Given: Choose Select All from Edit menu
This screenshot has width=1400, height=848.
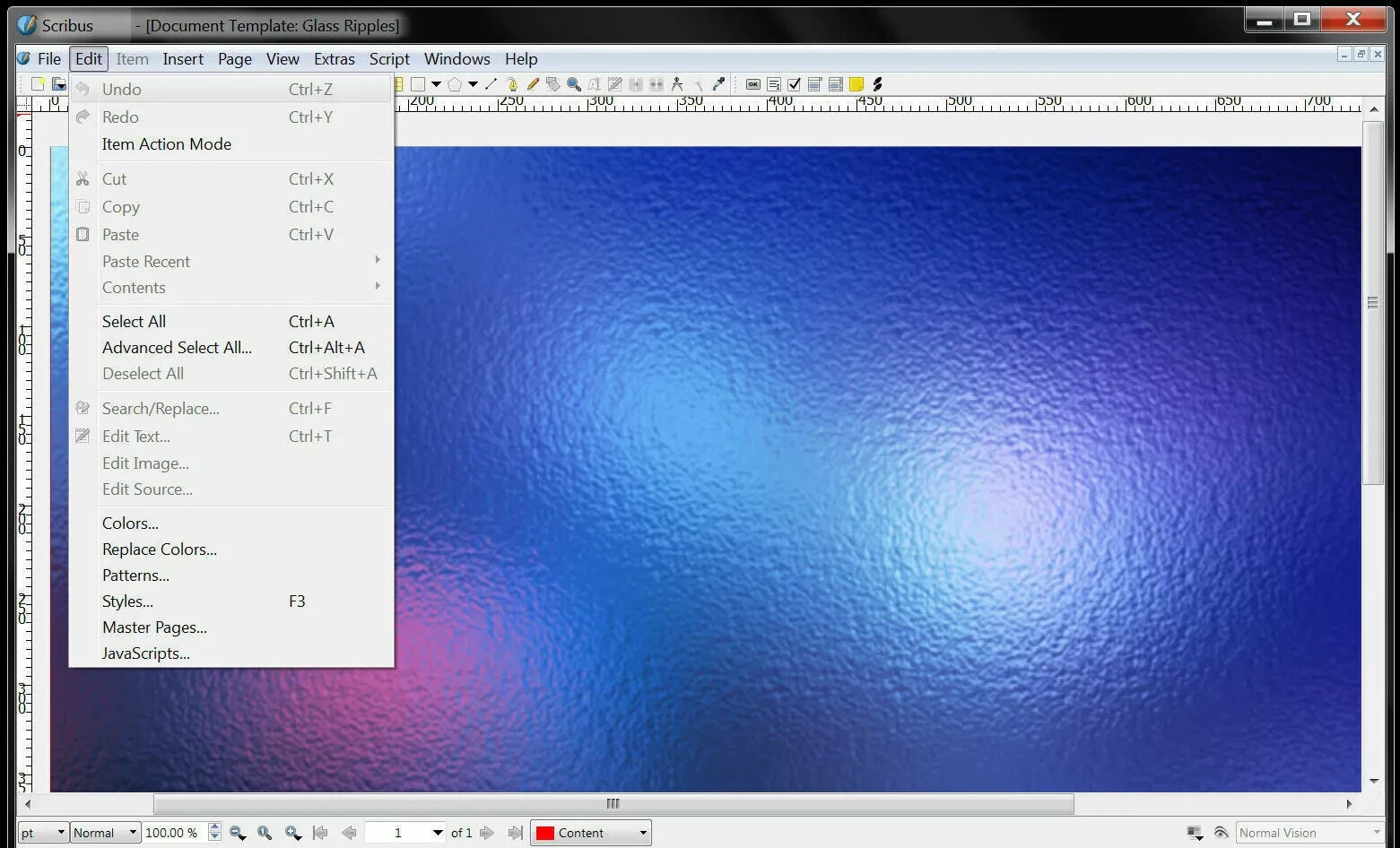Looking at the screenshot, I should pyautogui.click(x=231, y=321).
